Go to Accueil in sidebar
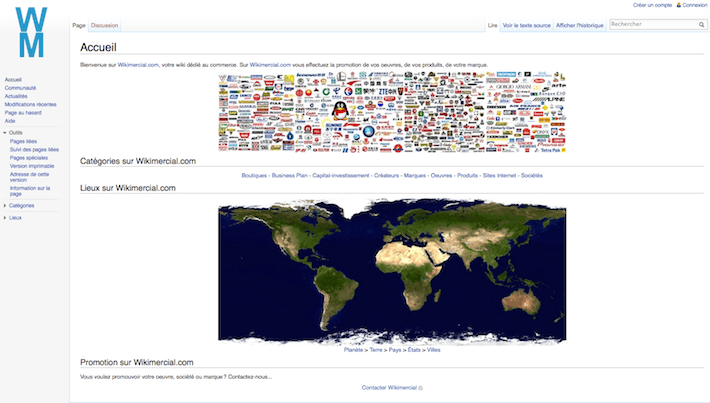This screenshot has height=403, width=710. point(13,80)
